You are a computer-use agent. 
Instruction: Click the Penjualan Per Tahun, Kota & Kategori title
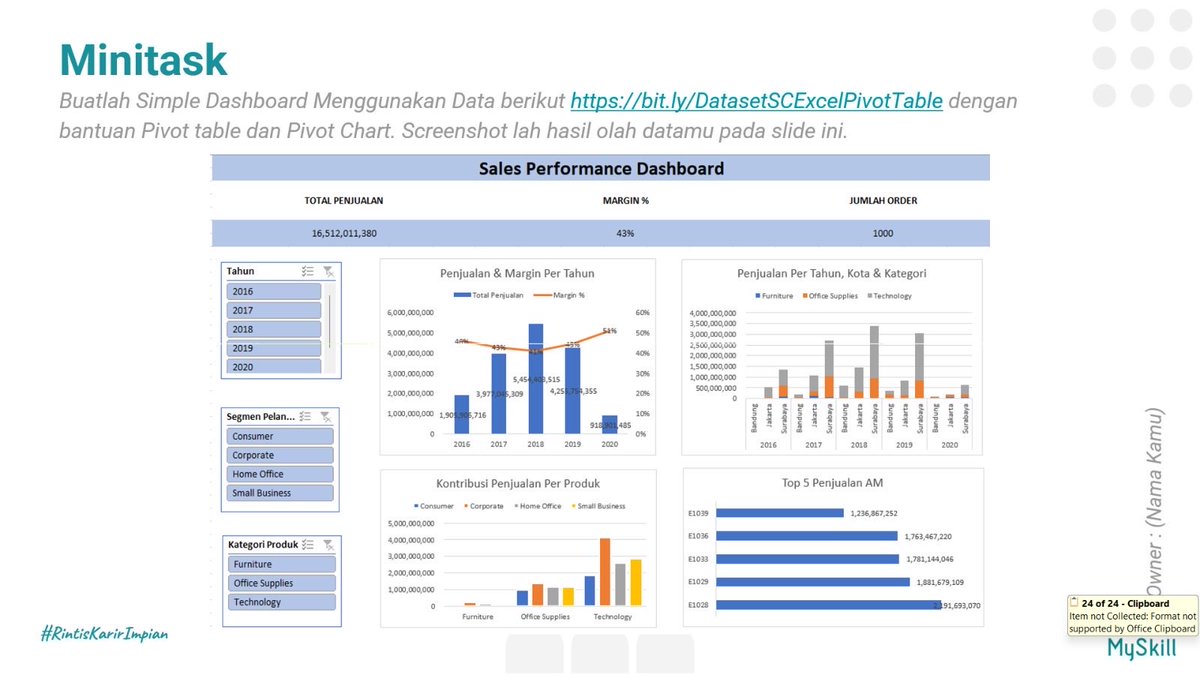(x=832, y=272)
